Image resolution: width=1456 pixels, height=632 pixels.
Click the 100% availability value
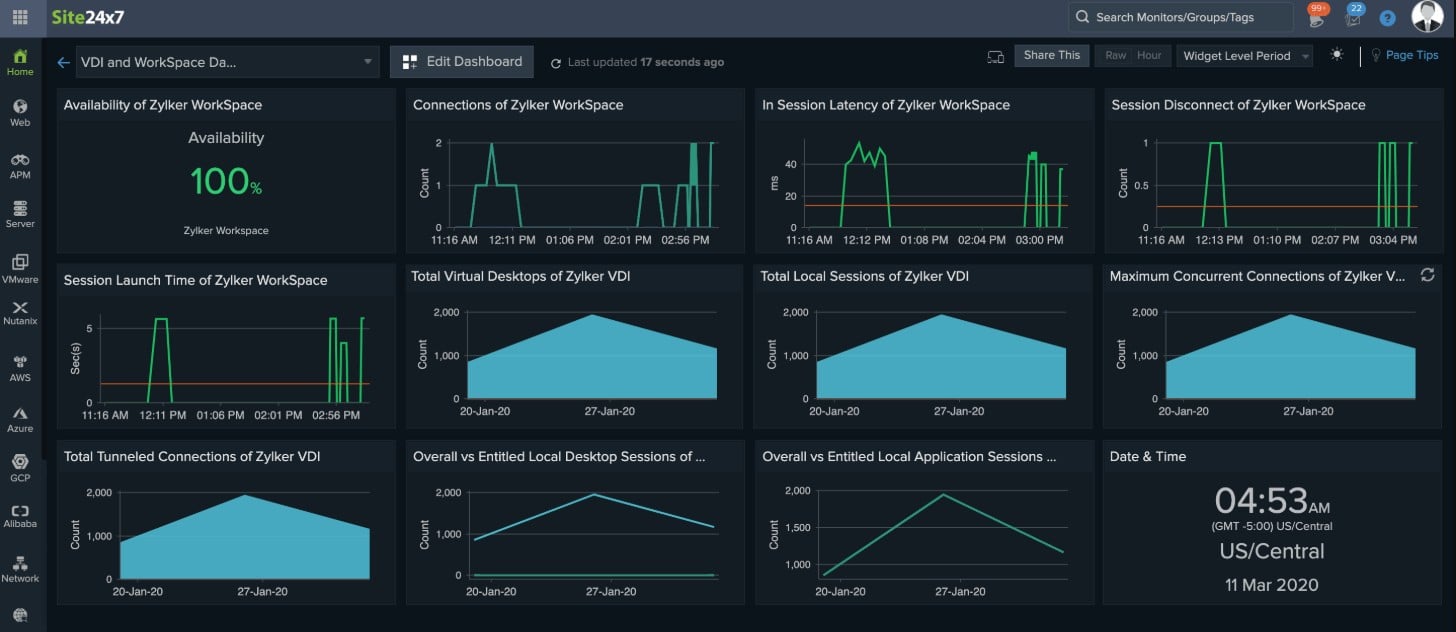[x=226, y=181]
